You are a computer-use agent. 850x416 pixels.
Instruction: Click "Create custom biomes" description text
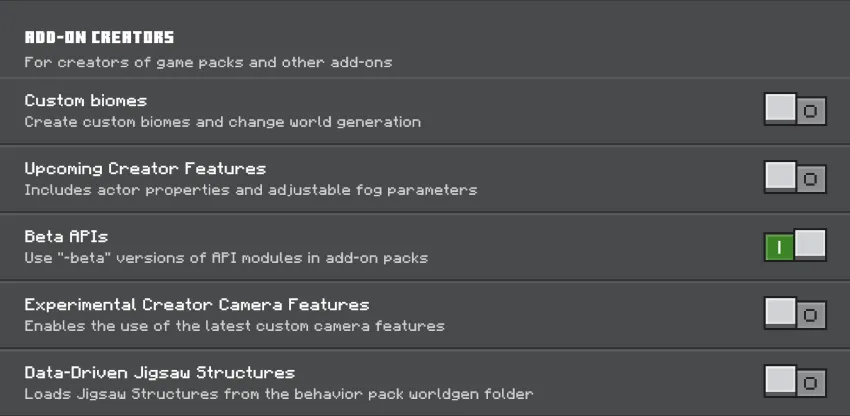tap(223, 122)
